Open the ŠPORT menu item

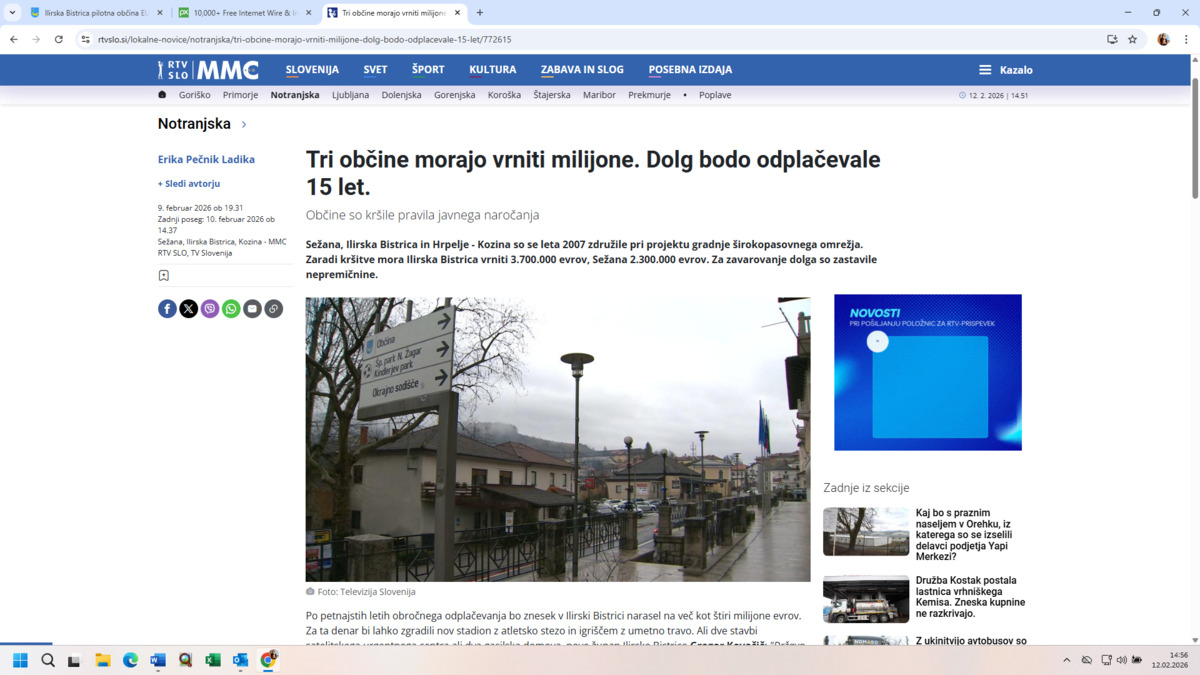(428, 70)
